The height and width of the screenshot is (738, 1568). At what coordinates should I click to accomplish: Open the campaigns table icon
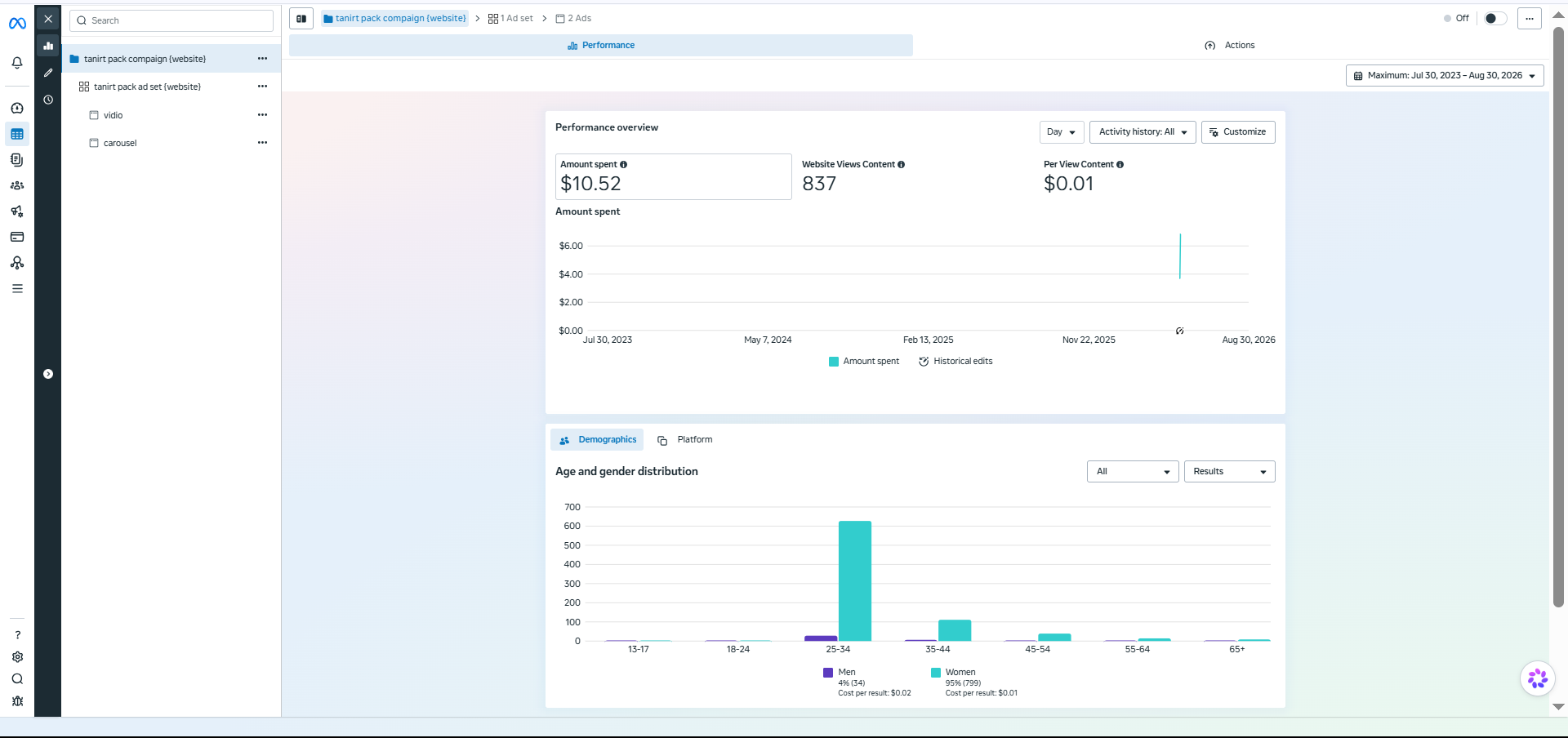[17, 134]
